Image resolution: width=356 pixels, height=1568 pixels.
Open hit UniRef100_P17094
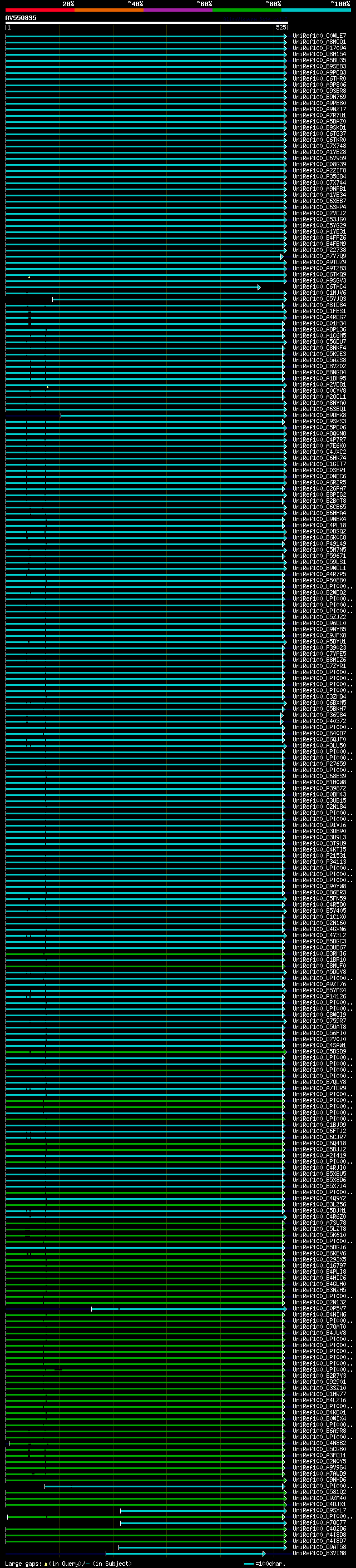(x=319, y=48)
